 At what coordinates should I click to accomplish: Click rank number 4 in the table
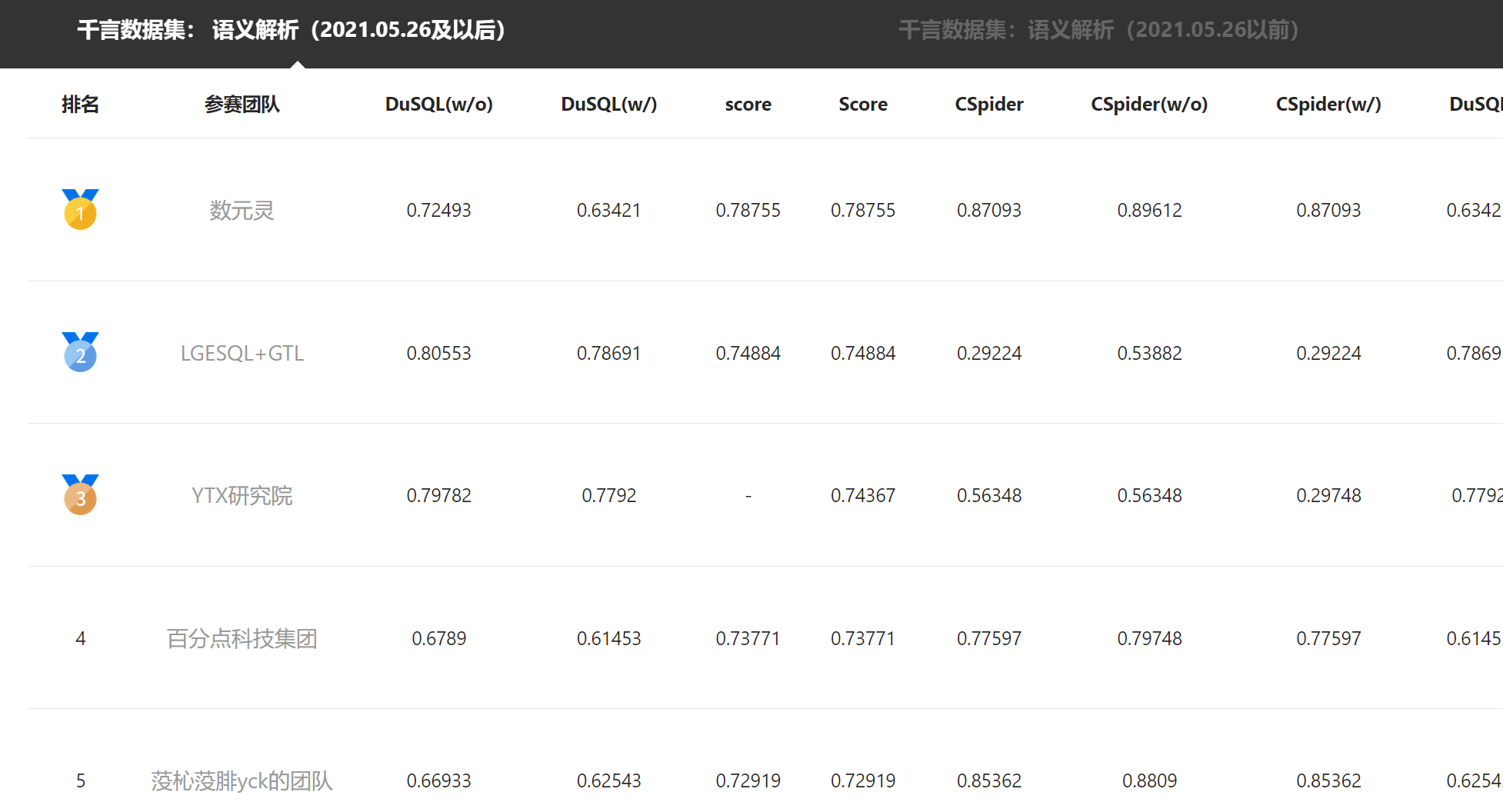(80, 638)
